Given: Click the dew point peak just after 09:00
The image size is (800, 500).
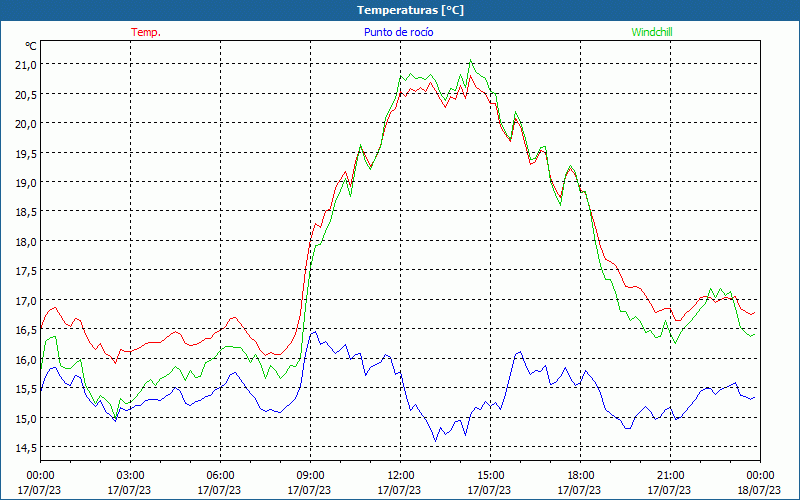Looking at the screenshot, I should point(315,332).
